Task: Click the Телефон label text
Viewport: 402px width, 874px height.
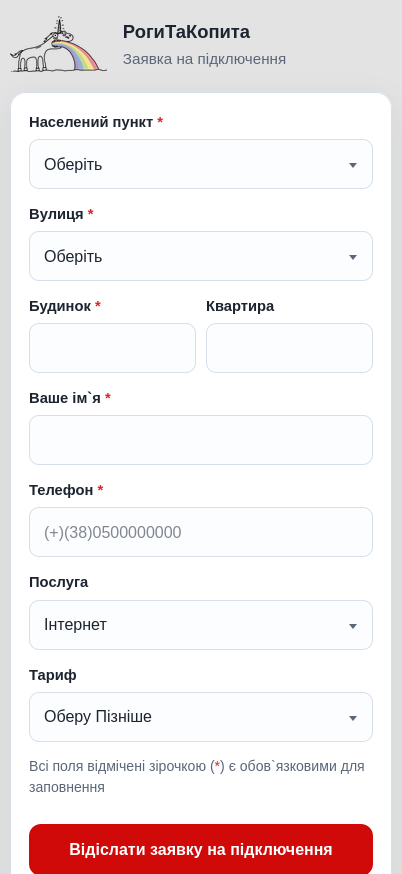Action: pos(61,490)
